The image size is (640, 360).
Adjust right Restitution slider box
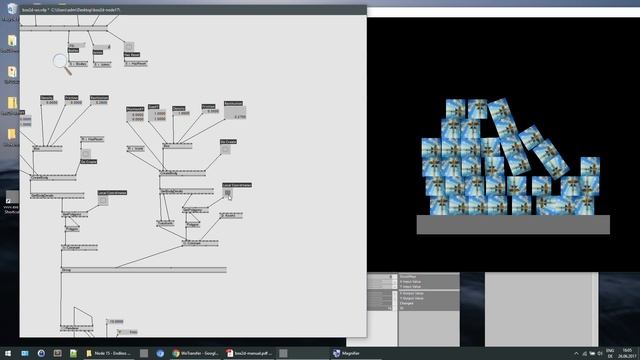click(x=235, y=112)
